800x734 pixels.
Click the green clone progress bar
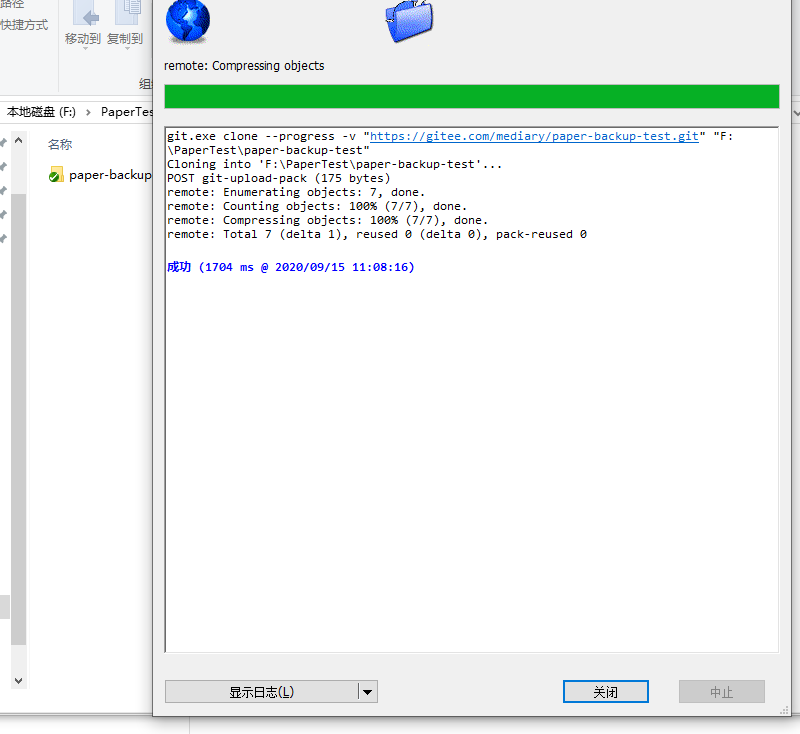click(x=471, y=96)
